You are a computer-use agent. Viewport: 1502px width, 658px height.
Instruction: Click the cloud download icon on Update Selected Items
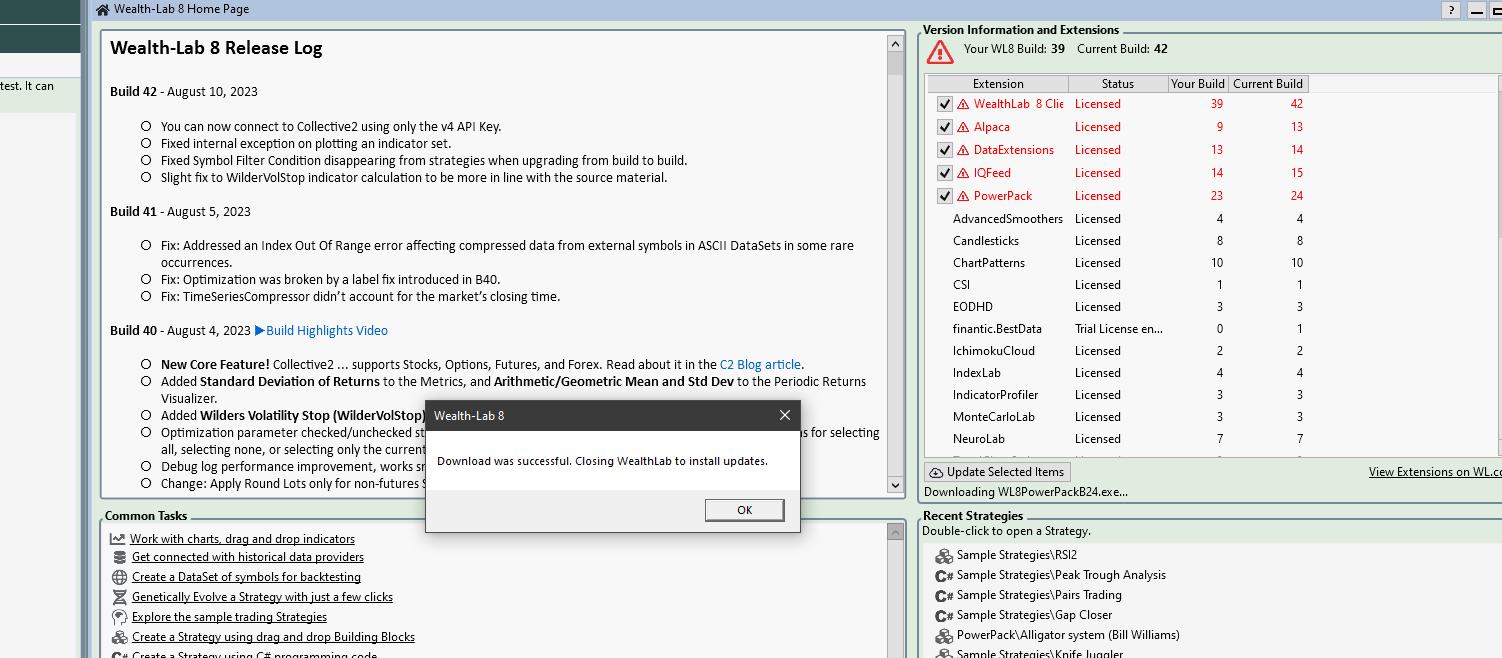click(936, 472)
